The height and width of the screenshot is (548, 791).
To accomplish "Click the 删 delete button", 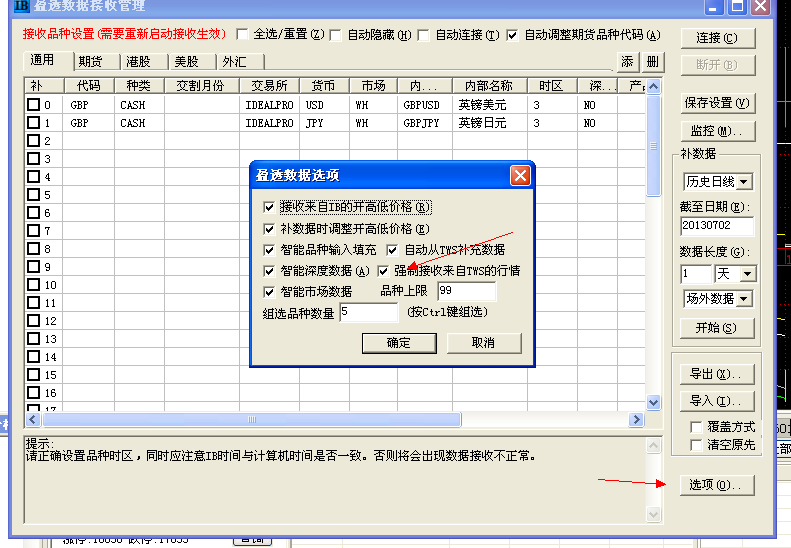I will (x=652, y=62).
